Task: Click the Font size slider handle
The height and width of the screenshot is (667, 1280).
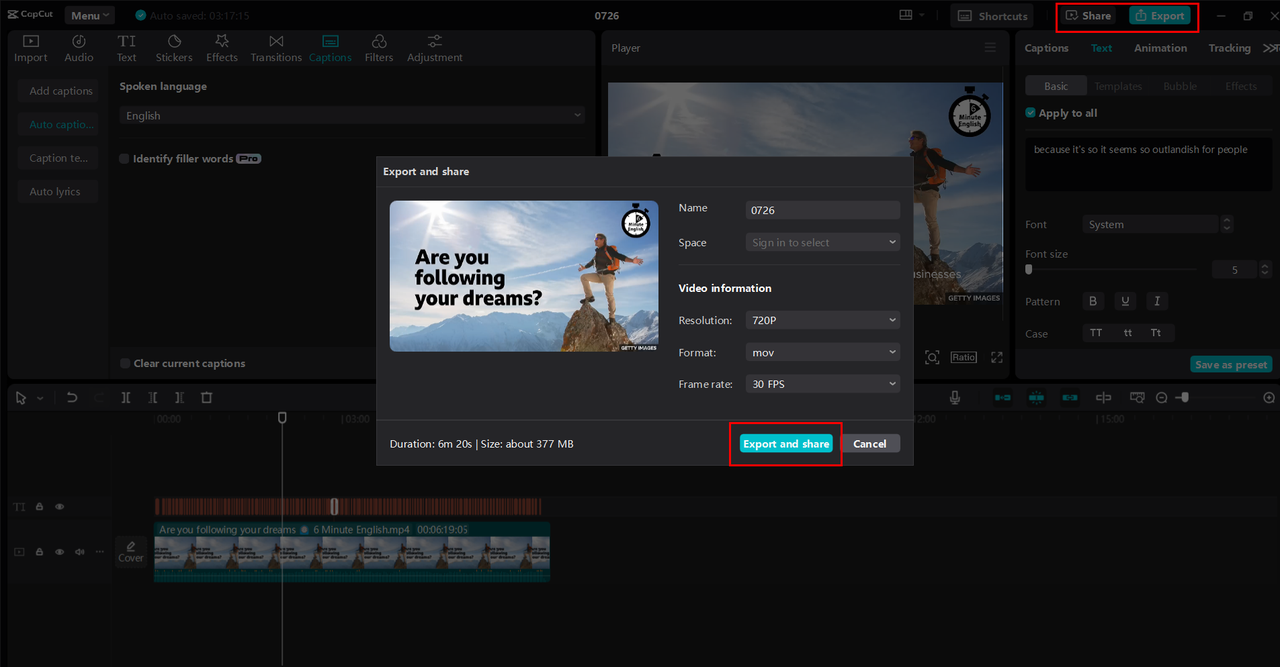Action: [1029, 270]
